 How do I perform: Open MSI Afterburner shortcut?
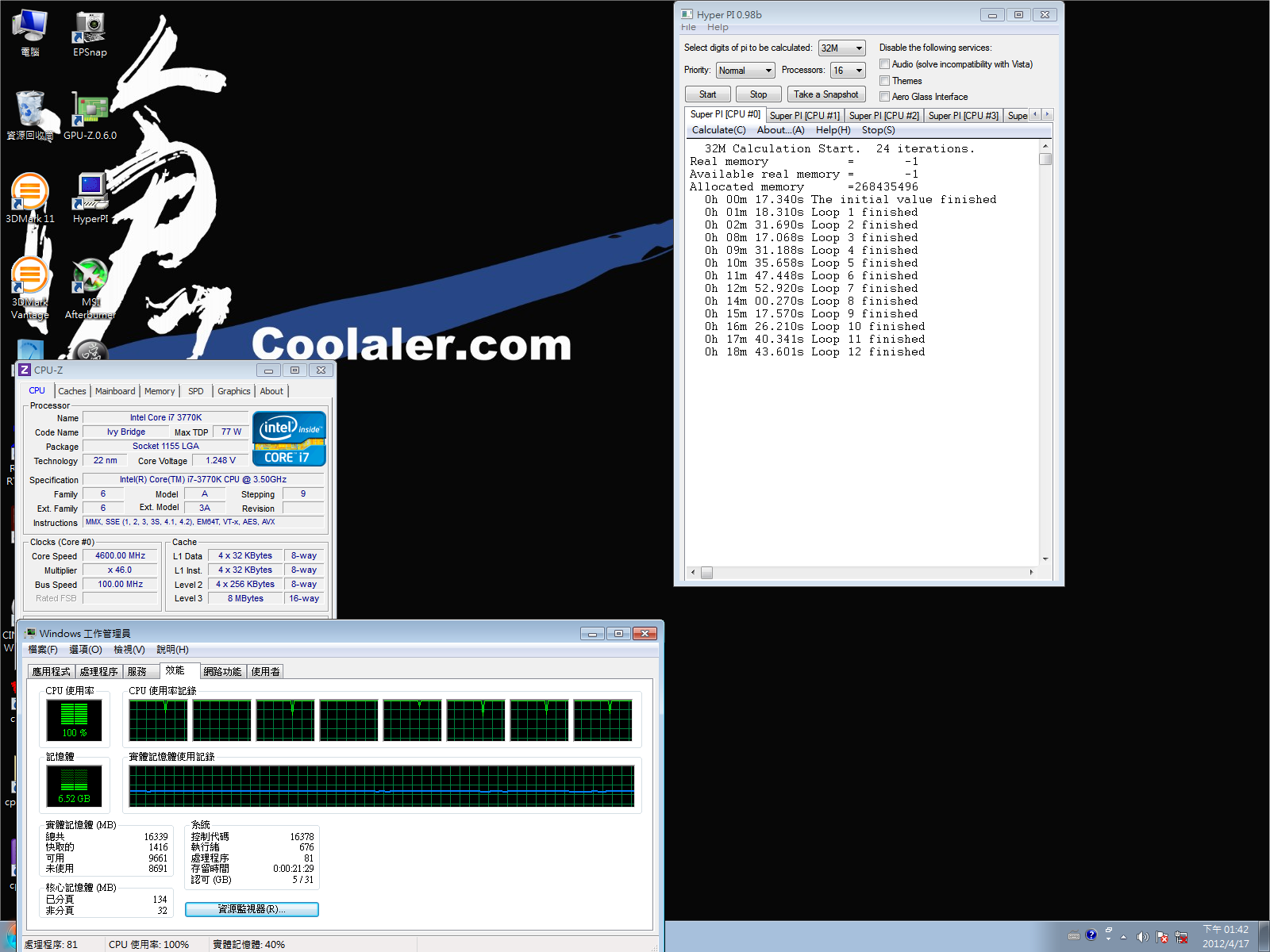click(x=90, y=288)
